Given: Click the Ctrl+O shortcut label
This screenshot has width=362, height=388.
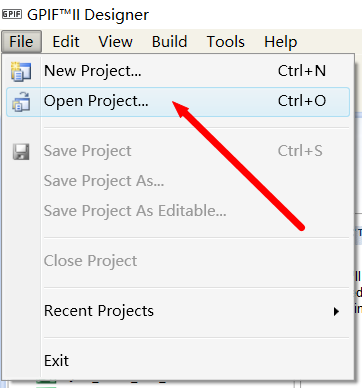Looking at the screenshot, I should (x=302, y=101).
